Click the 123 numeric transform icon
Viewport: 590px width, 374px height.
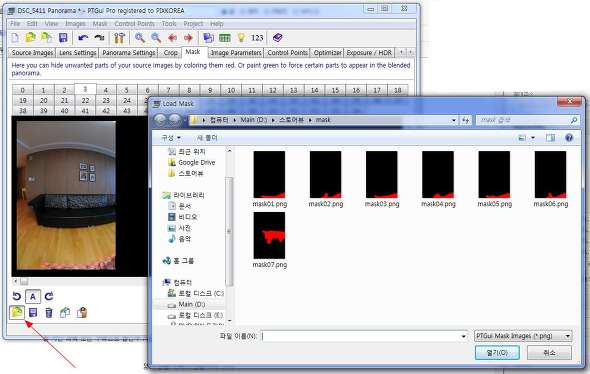pos(257,38)
